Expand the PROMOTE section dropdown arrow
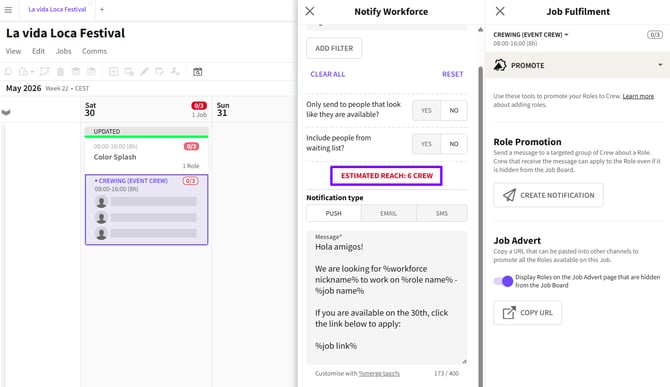This screenshot has width=670, height=387. click(660, 65)
